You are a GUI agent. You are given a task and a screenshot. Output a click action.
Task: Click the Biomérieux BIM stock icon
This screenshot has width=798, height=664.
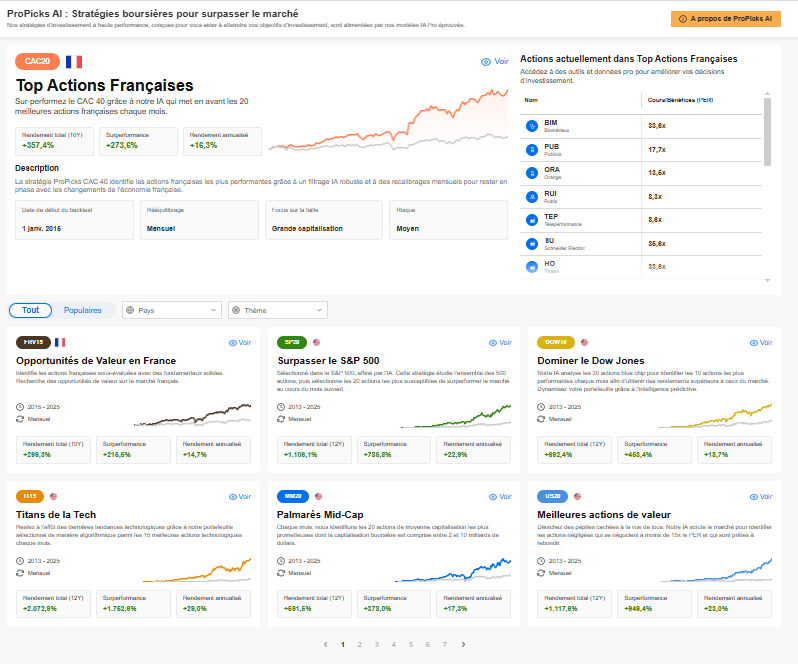click(532, 126)
